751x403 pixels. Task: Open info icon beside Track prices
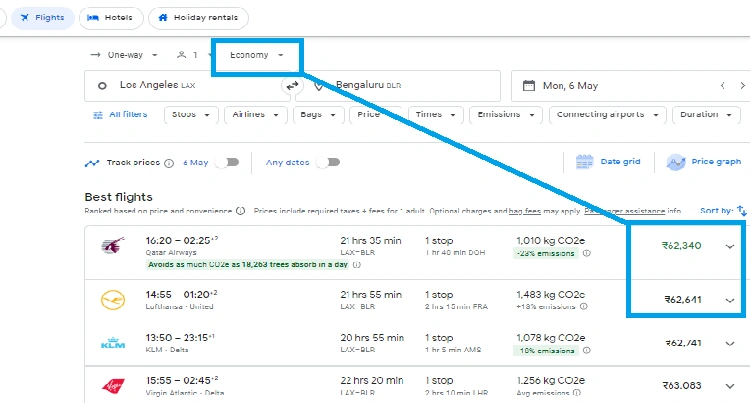169,163
